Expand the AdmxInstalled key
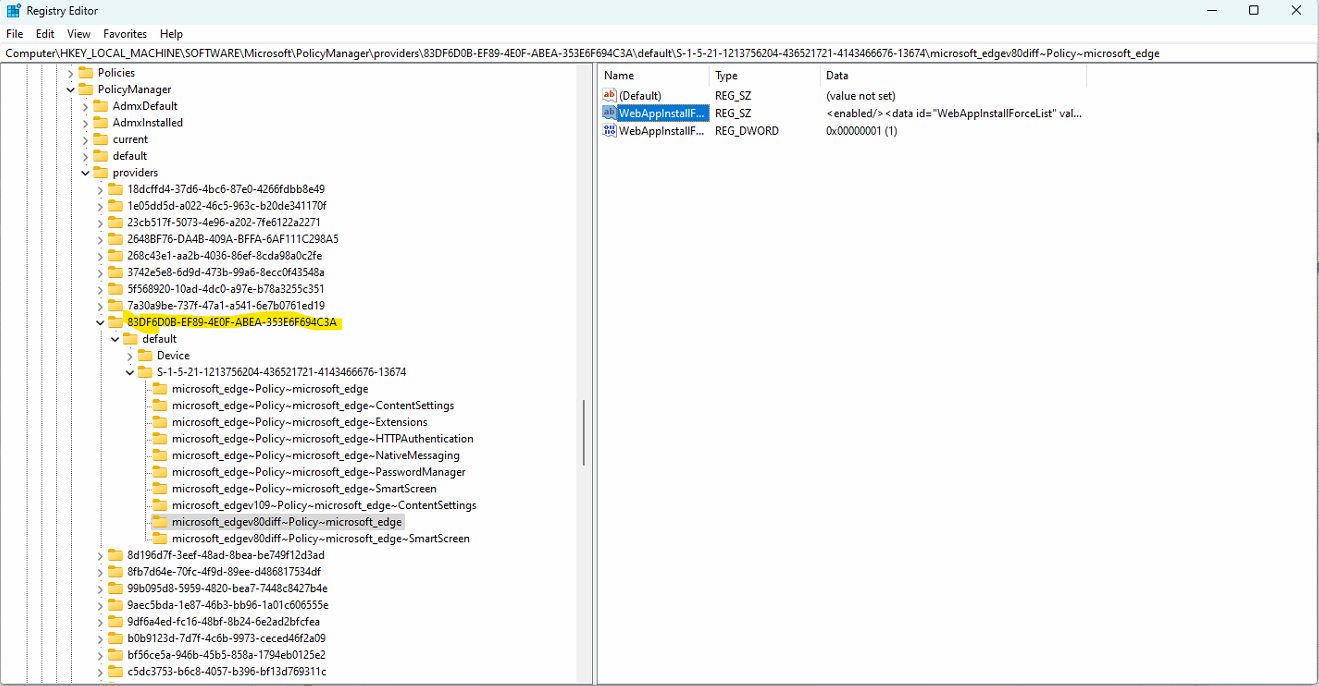 [86, 122]
